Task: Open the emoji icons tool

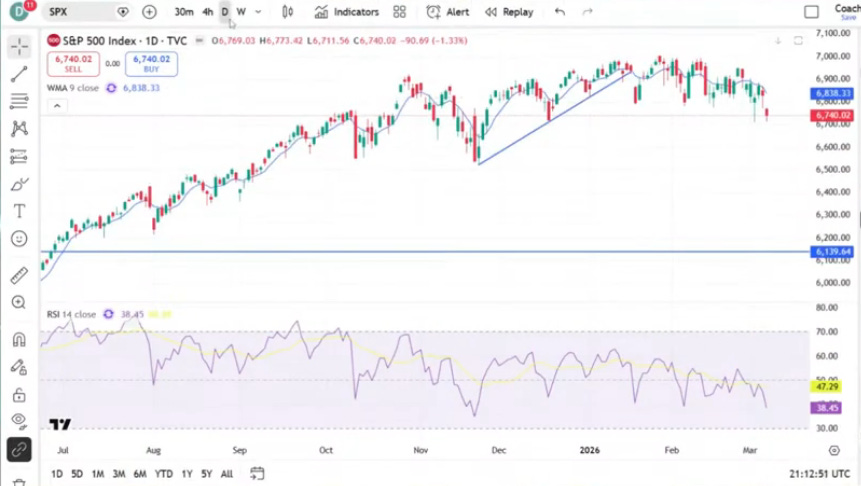Action: click(x=19, y=239)
